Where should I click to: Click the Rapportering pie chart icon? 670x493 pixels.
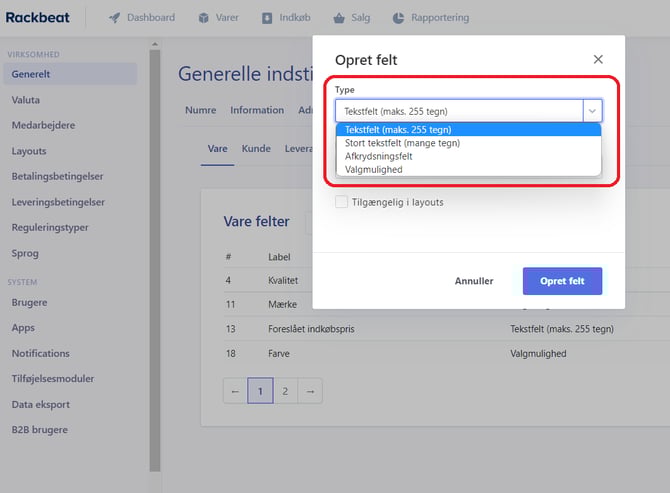(x=398, y=18)
